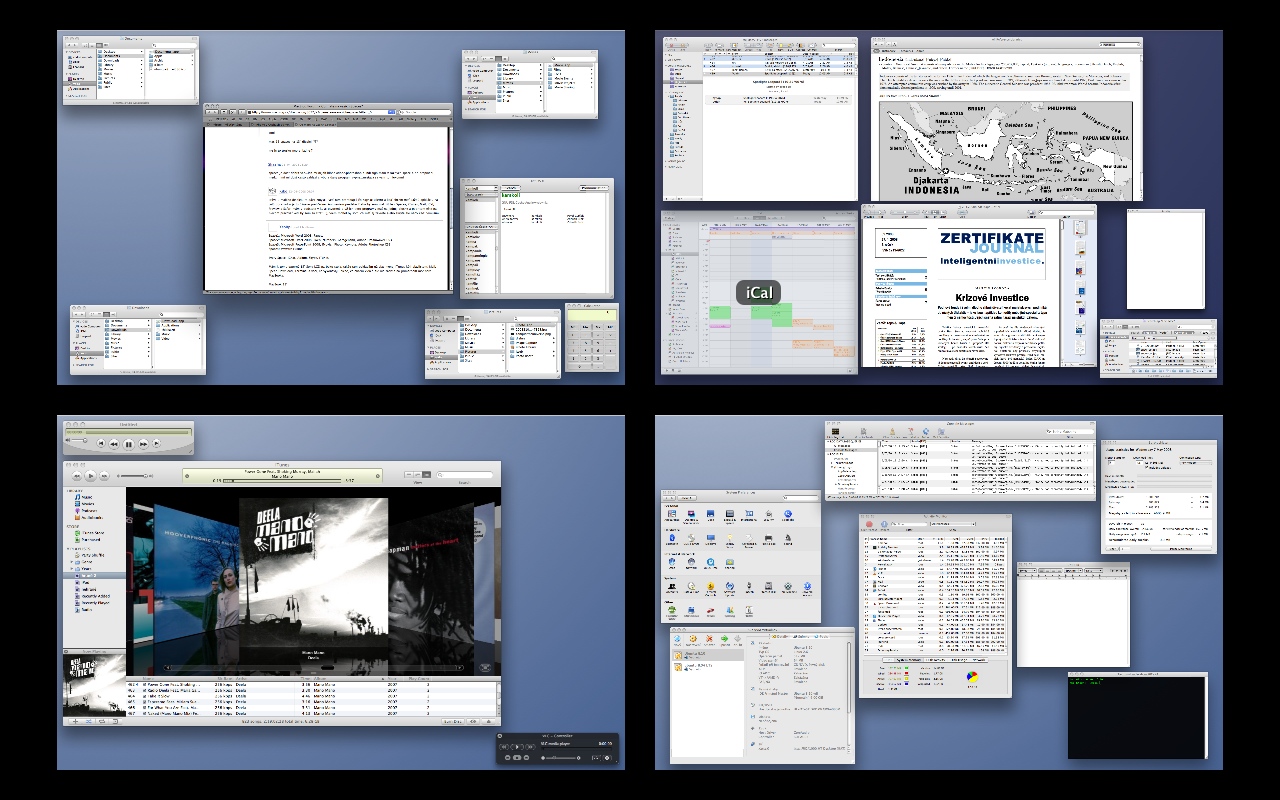Click fast-forward in the QuickTime Player window

tap(143, 444)
